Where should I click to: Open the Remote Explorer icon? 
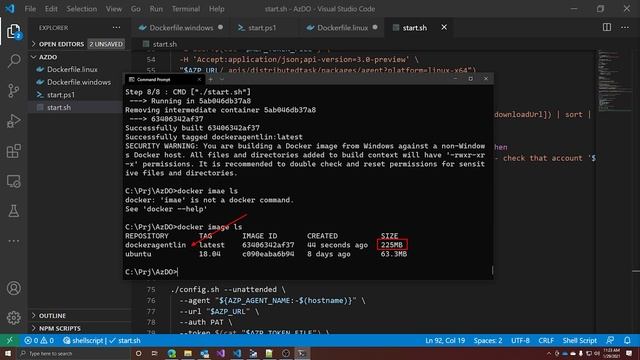13,181
